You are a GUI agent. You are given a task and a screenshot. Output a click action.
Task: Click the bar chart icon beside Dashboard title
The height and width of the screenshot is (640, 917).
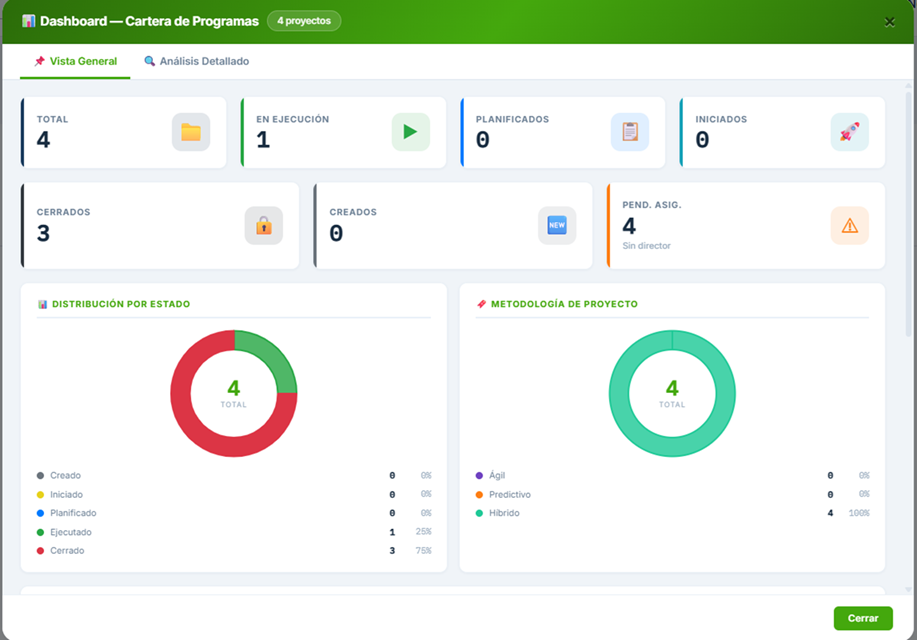click(28, 21)
